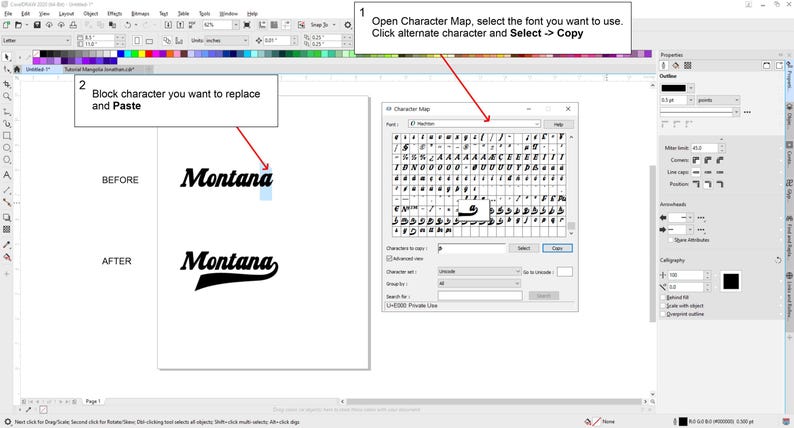Click the Open file folder icon
This screenshot has height=428, width=794.
(x=18, y=25)
